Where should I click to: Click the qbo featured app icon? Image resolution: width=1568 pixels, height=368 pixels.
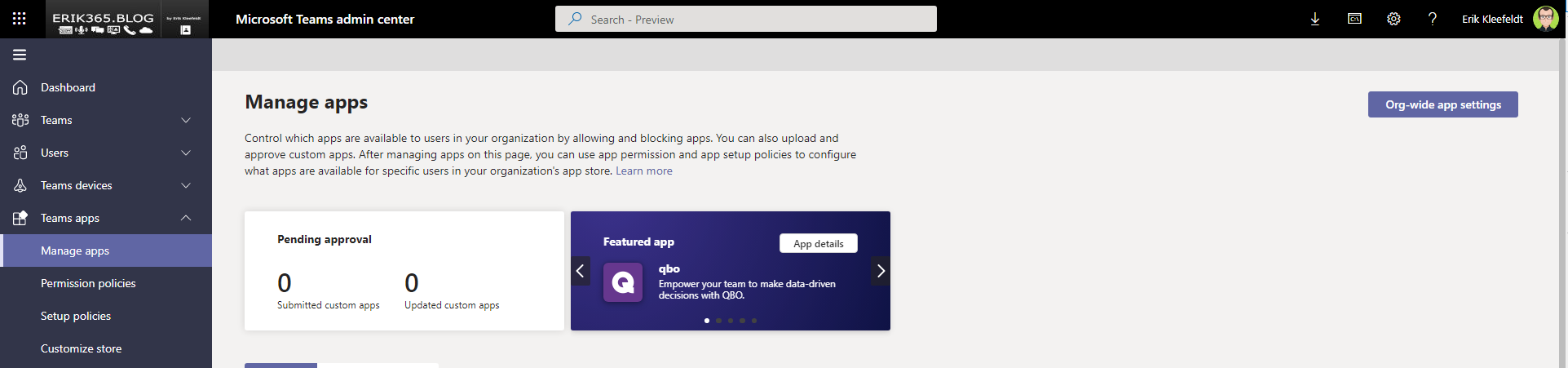pos(623,282)
